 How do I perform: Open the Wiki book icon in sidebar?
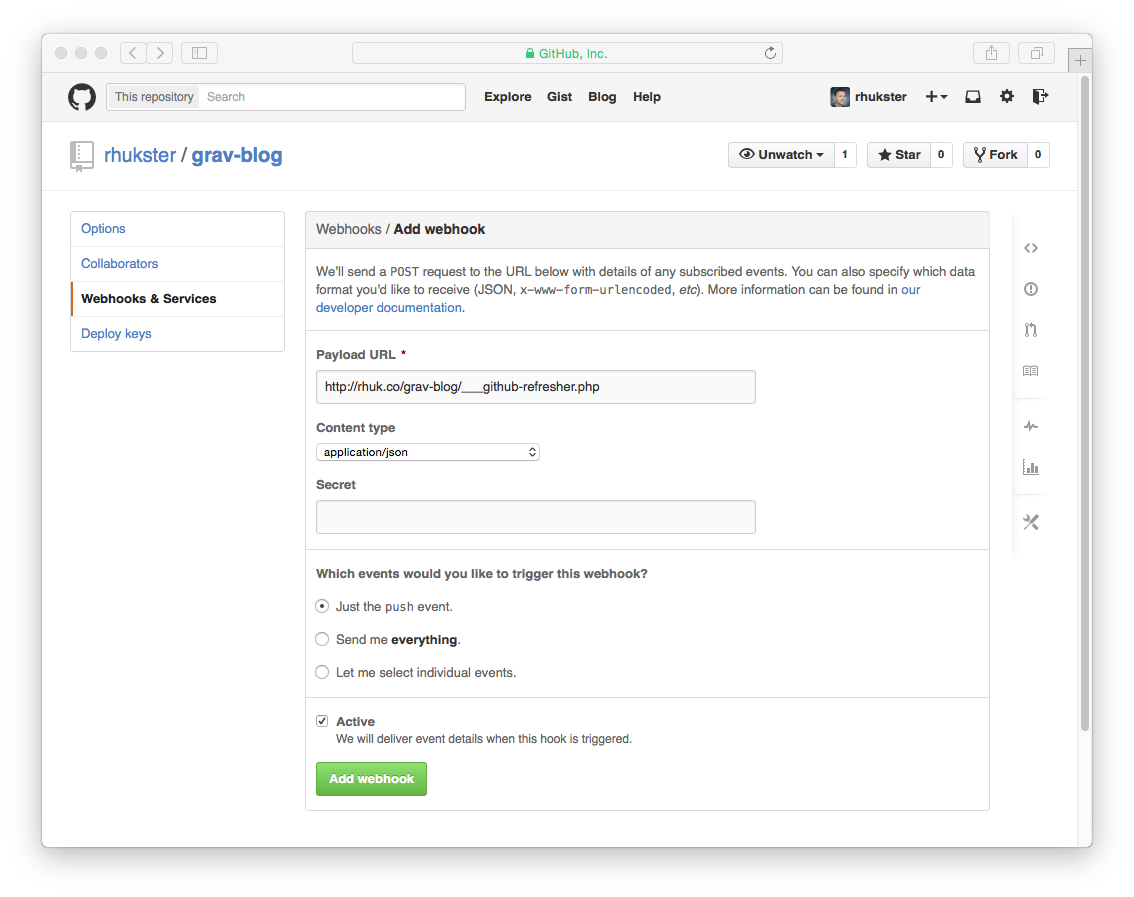(x=1031, y=371)
